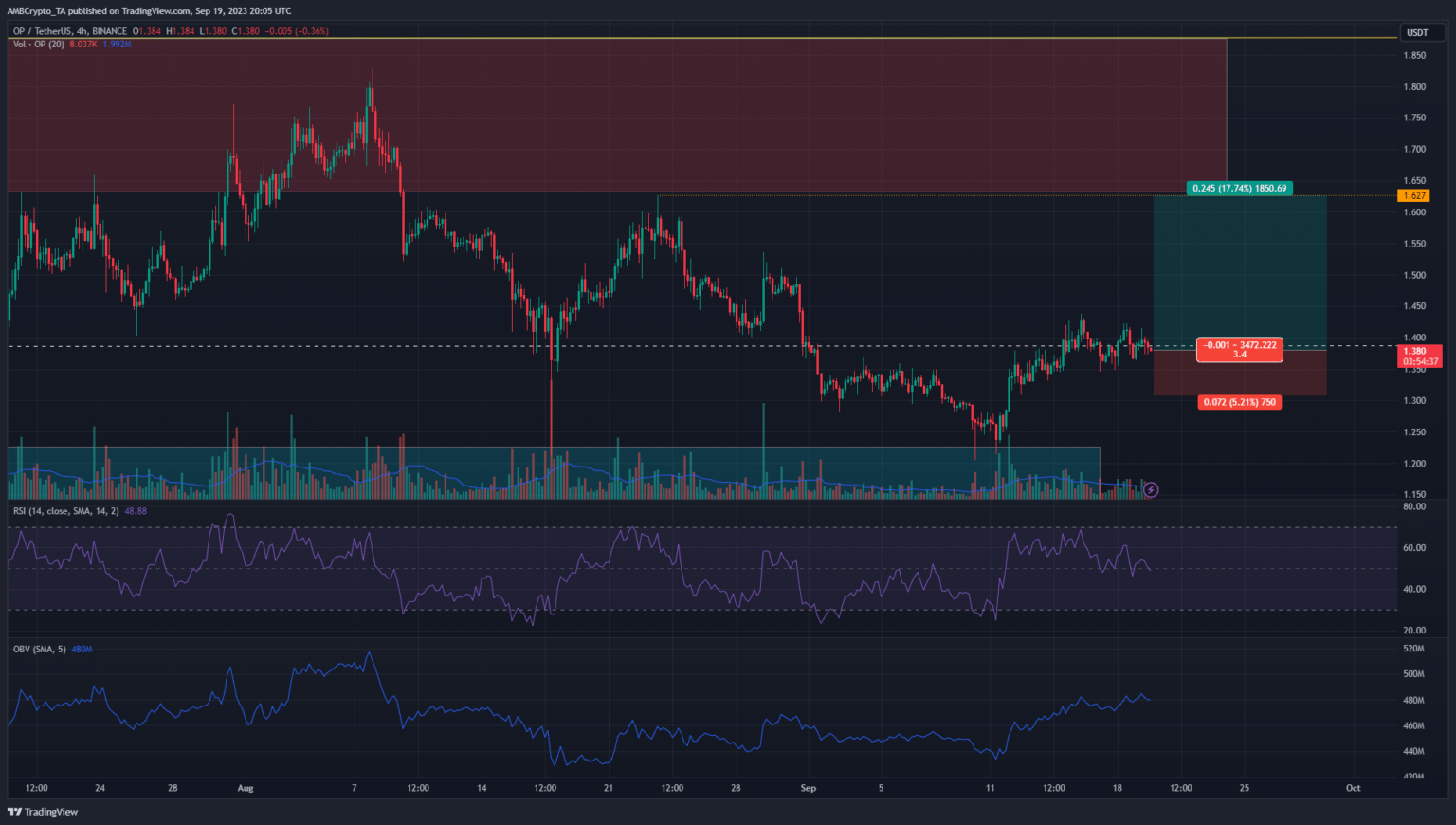Click the TradingView logo at bottom left

pos(43,812)
